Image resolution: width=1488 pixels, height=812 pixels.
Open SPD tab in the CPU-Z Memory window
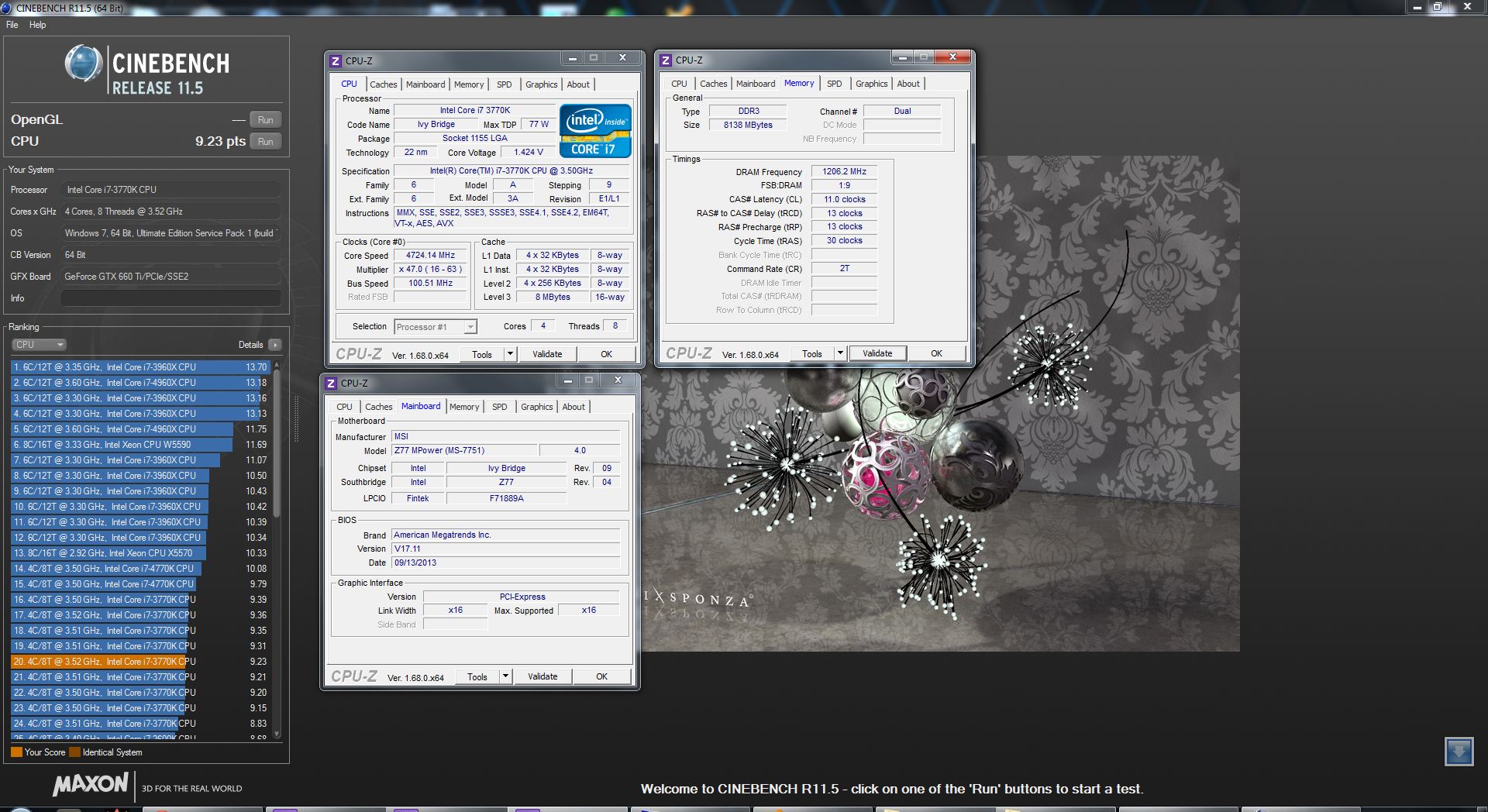pos(835,84)
